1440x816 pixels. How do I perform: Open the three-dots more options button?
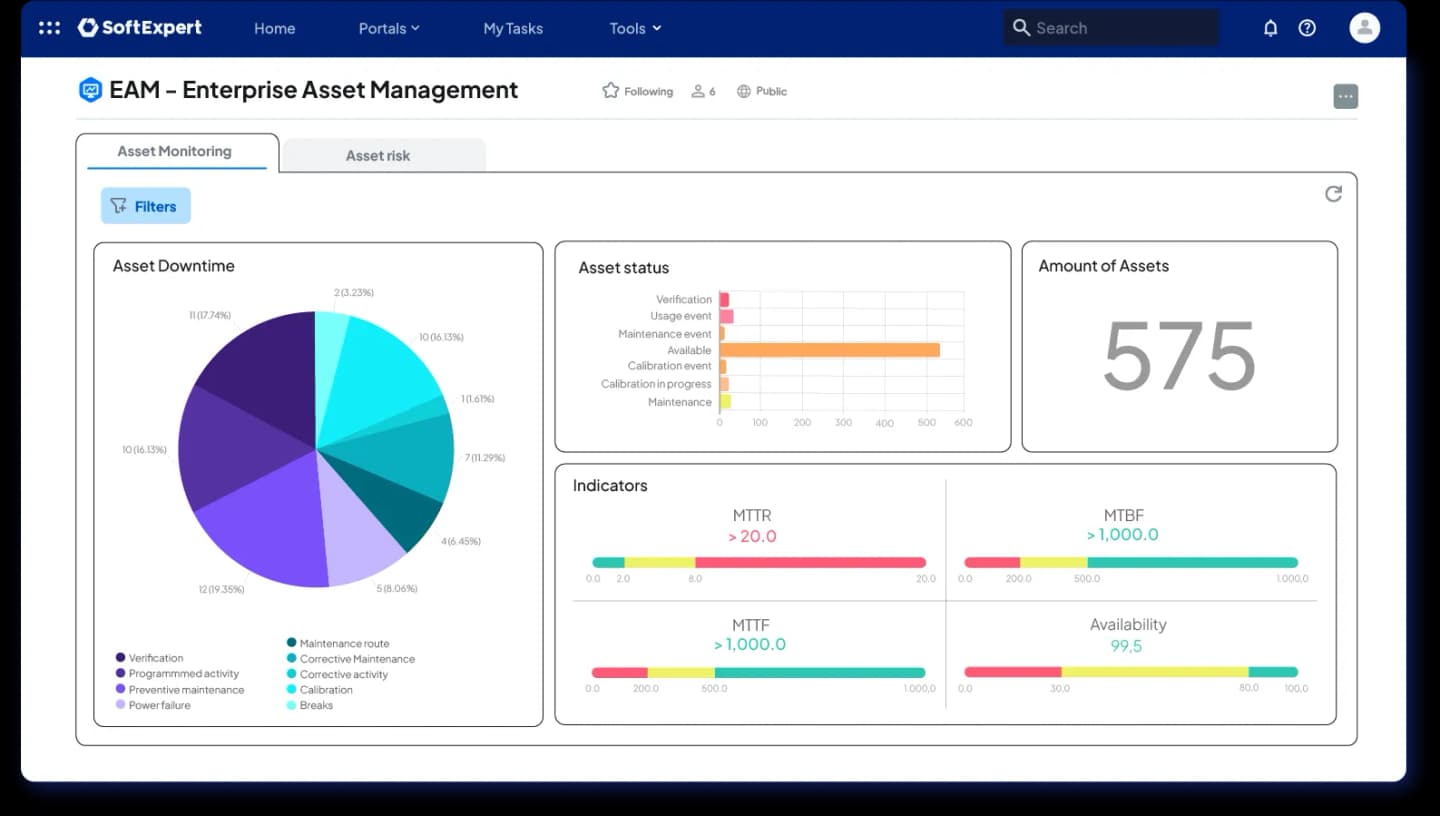[x=1345, y=96]
